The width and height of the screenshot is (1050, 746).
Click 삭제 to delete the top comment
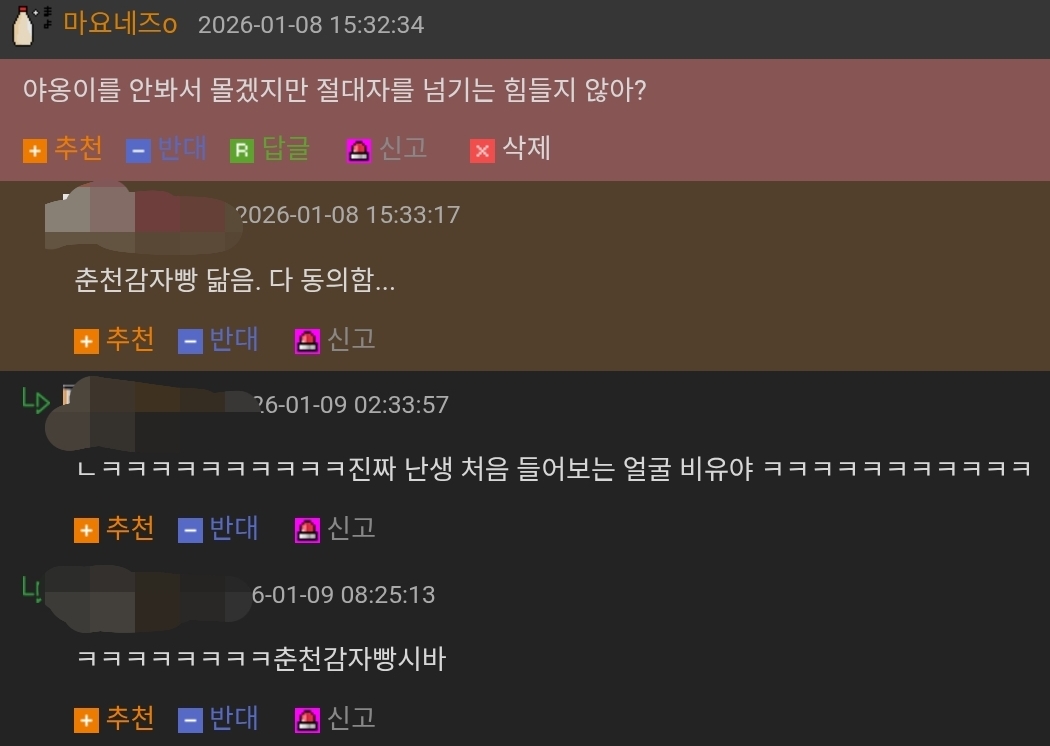[526, 149]
